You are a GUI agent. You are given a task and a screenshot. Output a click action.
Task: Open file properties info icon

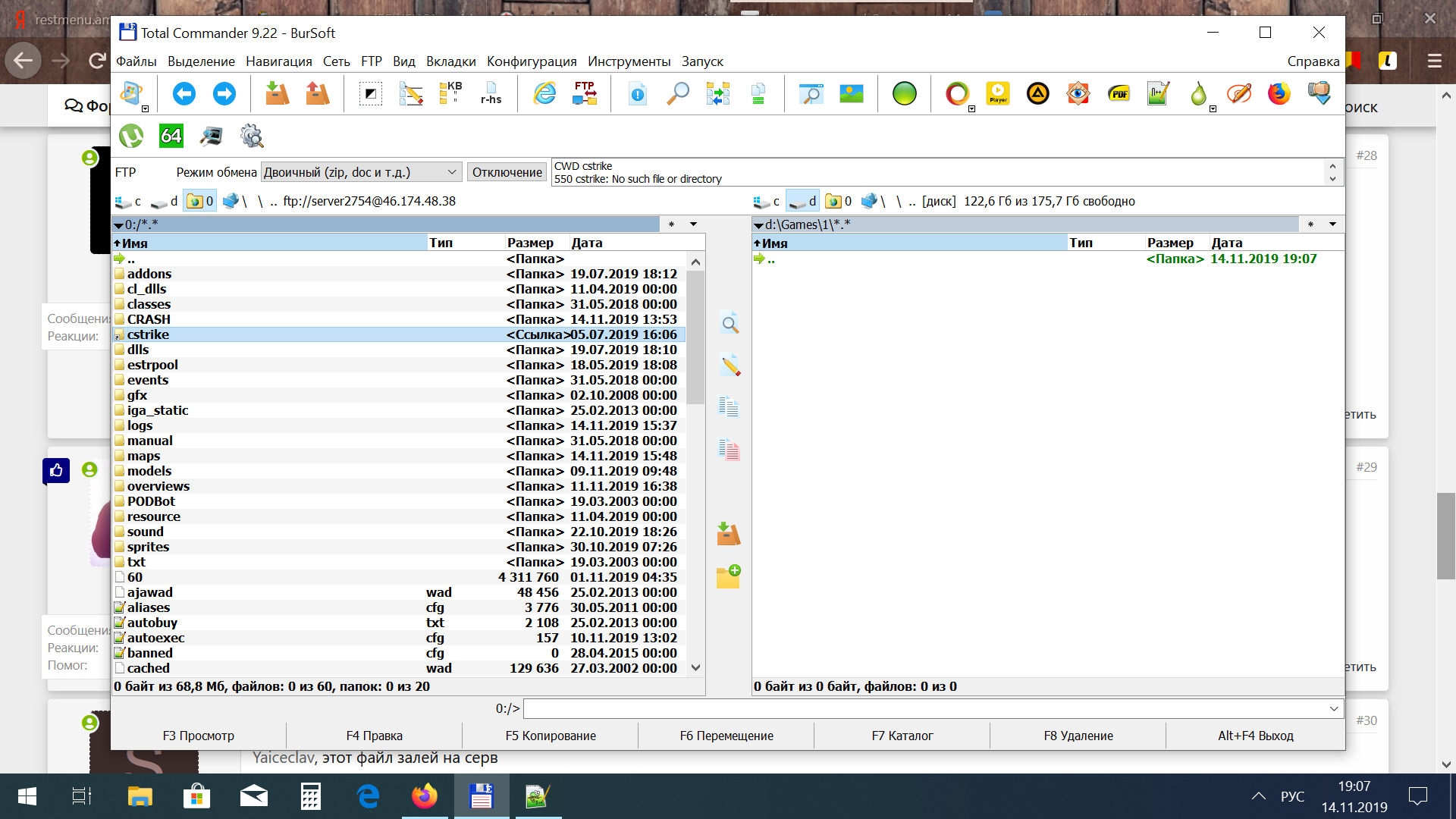click(638, 94)
